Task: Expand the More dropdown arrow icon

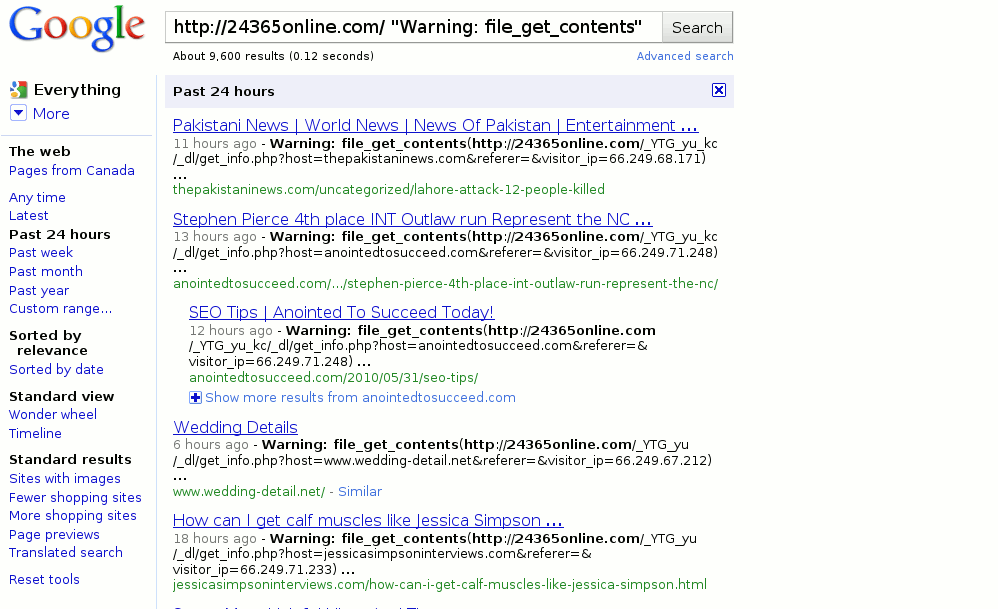Action: (18, 113)
